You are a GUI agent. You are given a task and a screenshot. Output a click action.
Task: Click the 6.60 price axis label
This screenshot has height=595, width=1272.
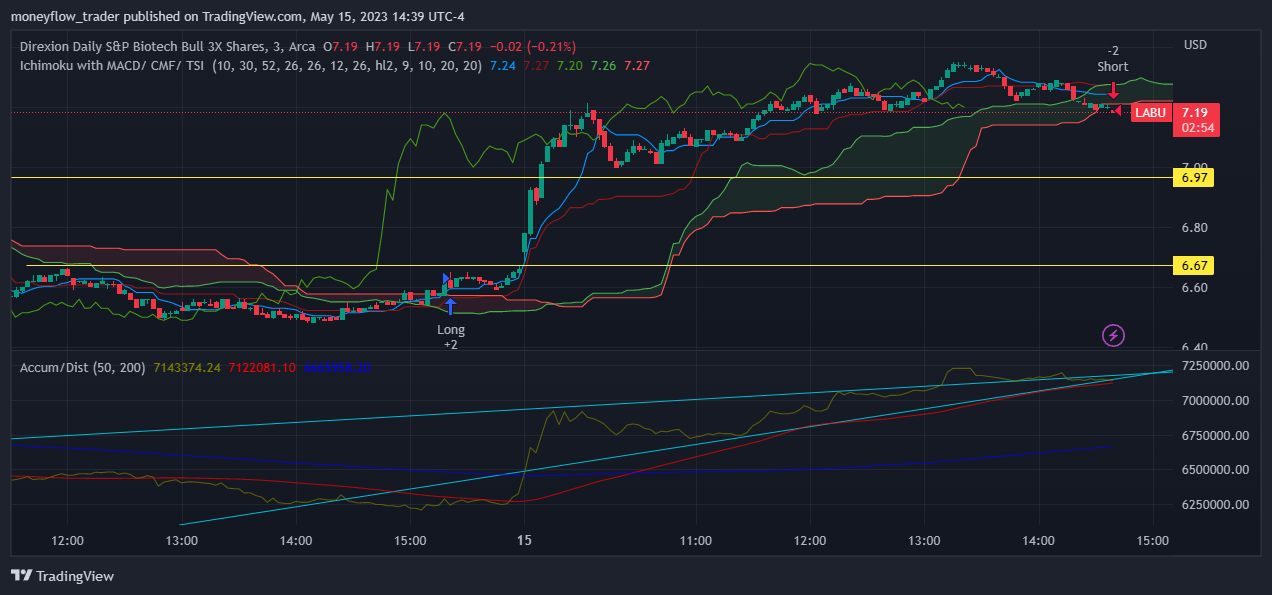click(1195, 288)
